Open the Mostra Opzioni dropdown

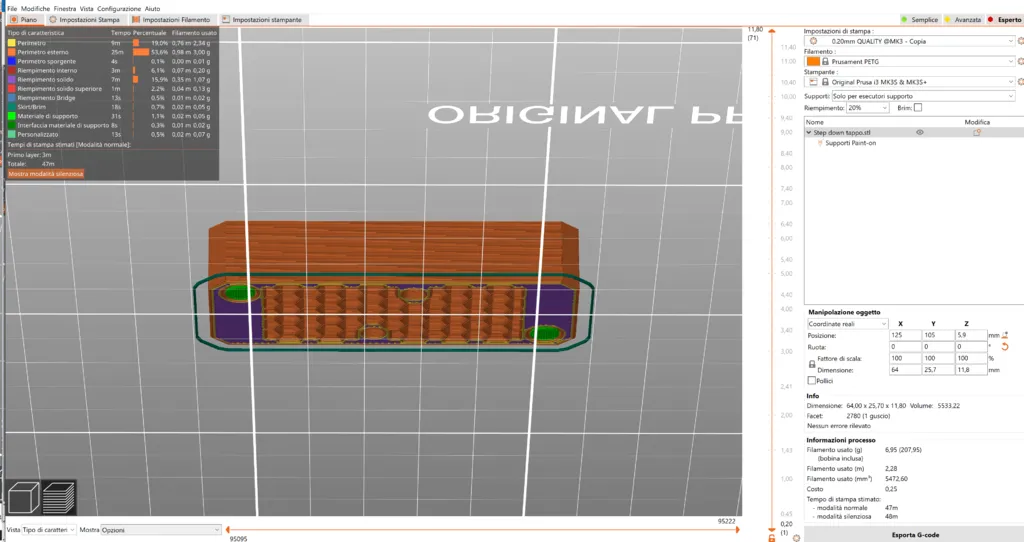(x=161, y=530)
